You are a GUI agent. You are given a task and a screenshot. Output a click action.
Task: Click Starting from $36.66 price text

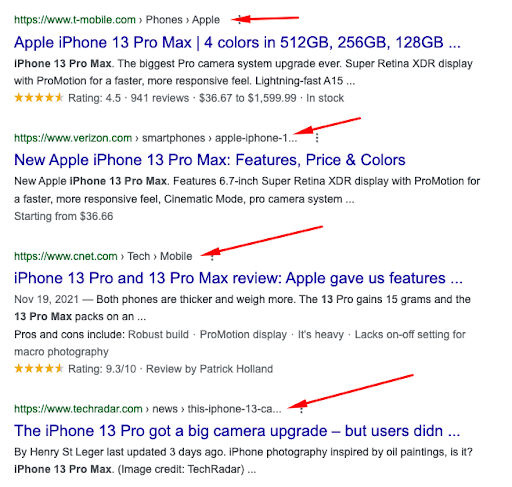(64, 216)
